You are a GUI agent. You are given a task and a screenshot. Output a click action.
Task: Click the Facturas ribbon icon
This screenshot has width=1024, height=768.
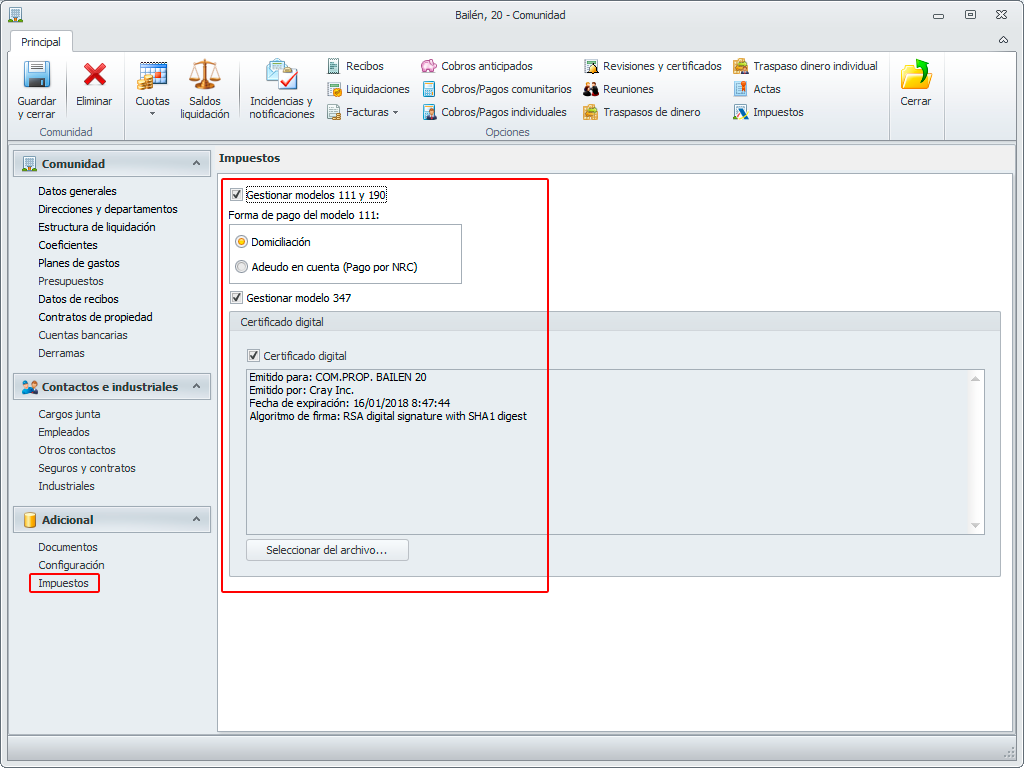(x=334, y=112)
